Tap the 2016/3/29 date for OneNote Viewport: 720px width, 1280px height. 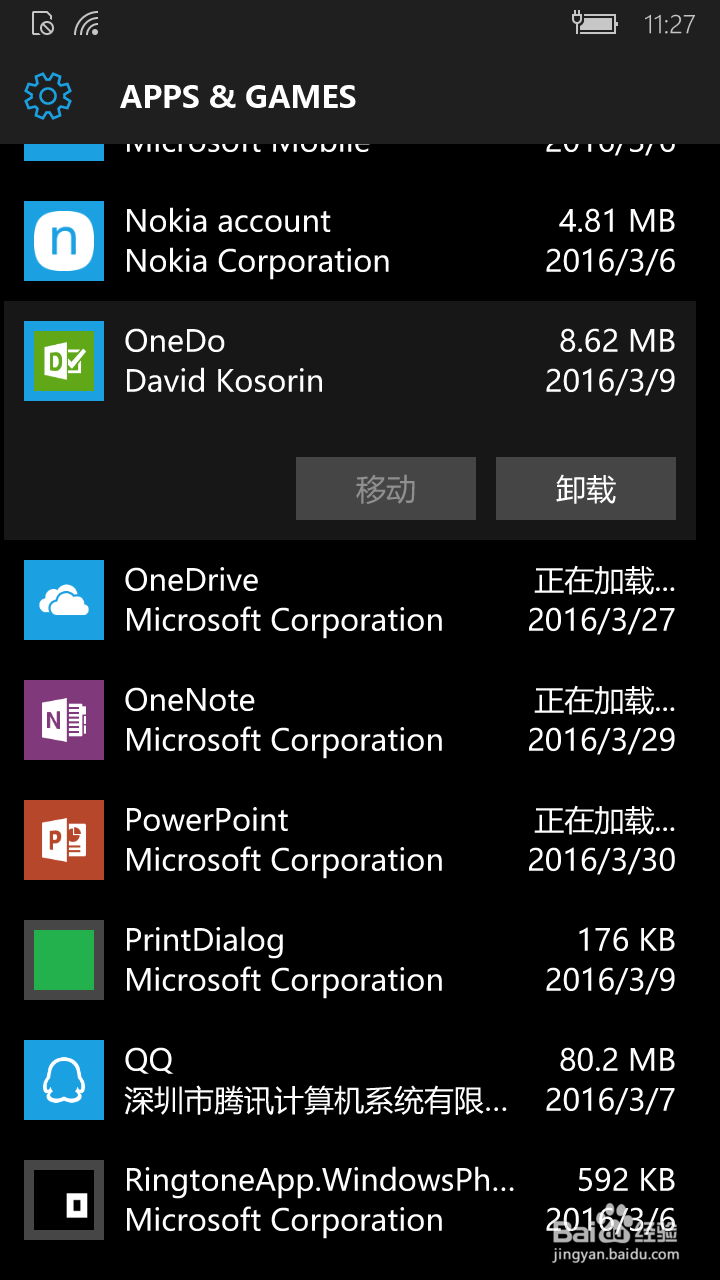pyautogui.click(x=602, y=740)
